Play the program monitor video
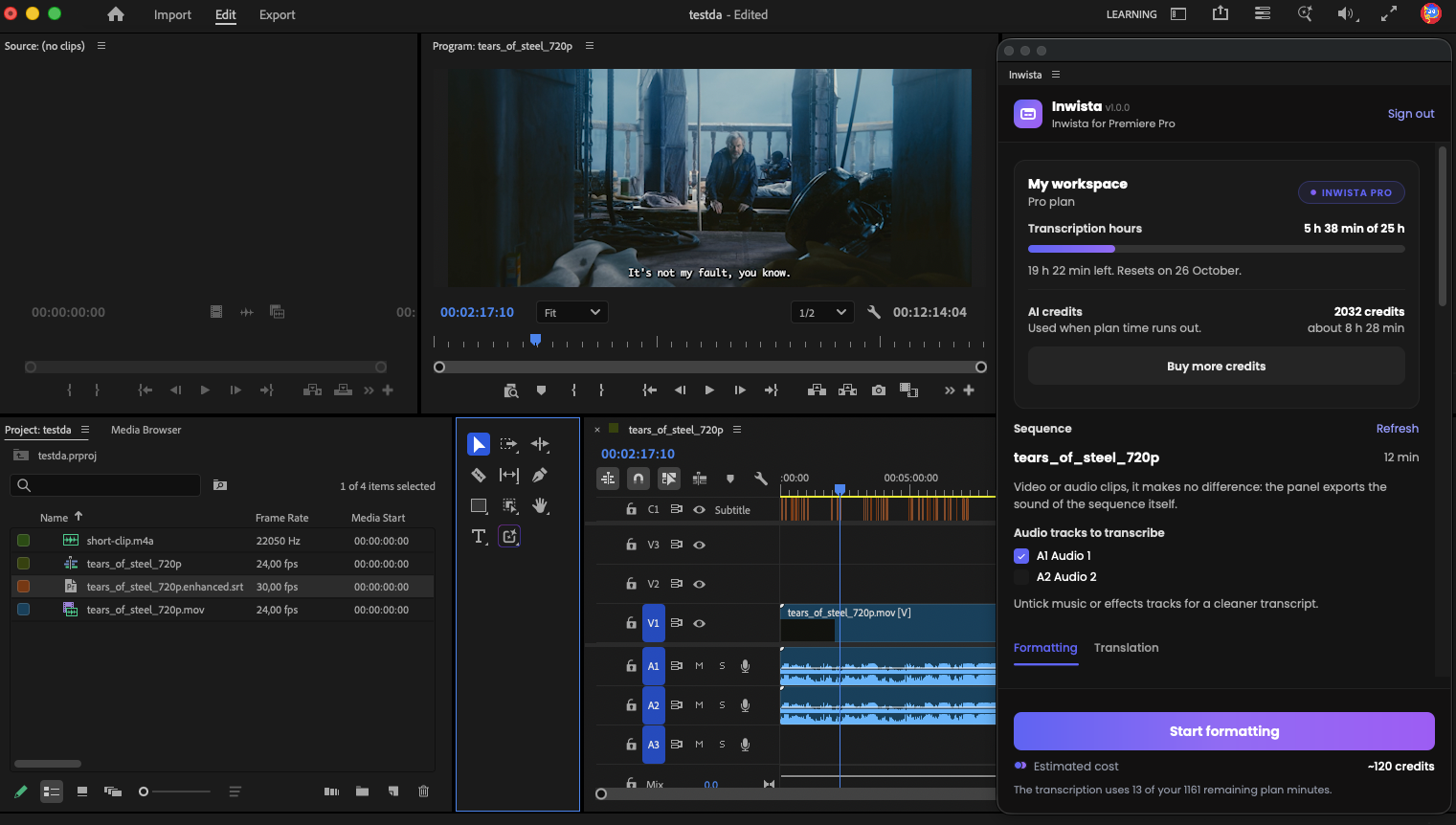The width and height of the screenshot is (1456, 825). [x=709, y=390]
